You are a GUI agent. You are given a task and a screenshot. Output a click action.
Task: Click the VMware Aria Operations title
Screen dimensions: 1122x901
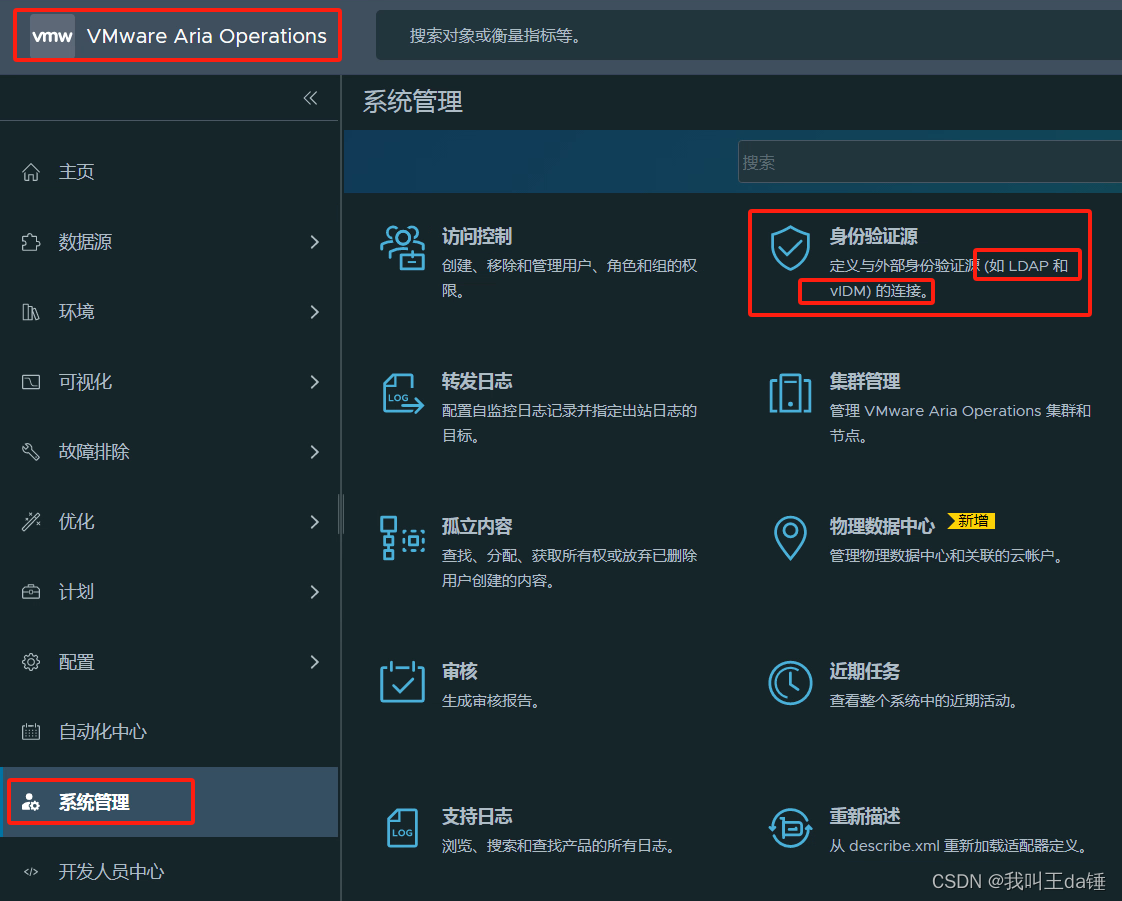pos(207,36)
